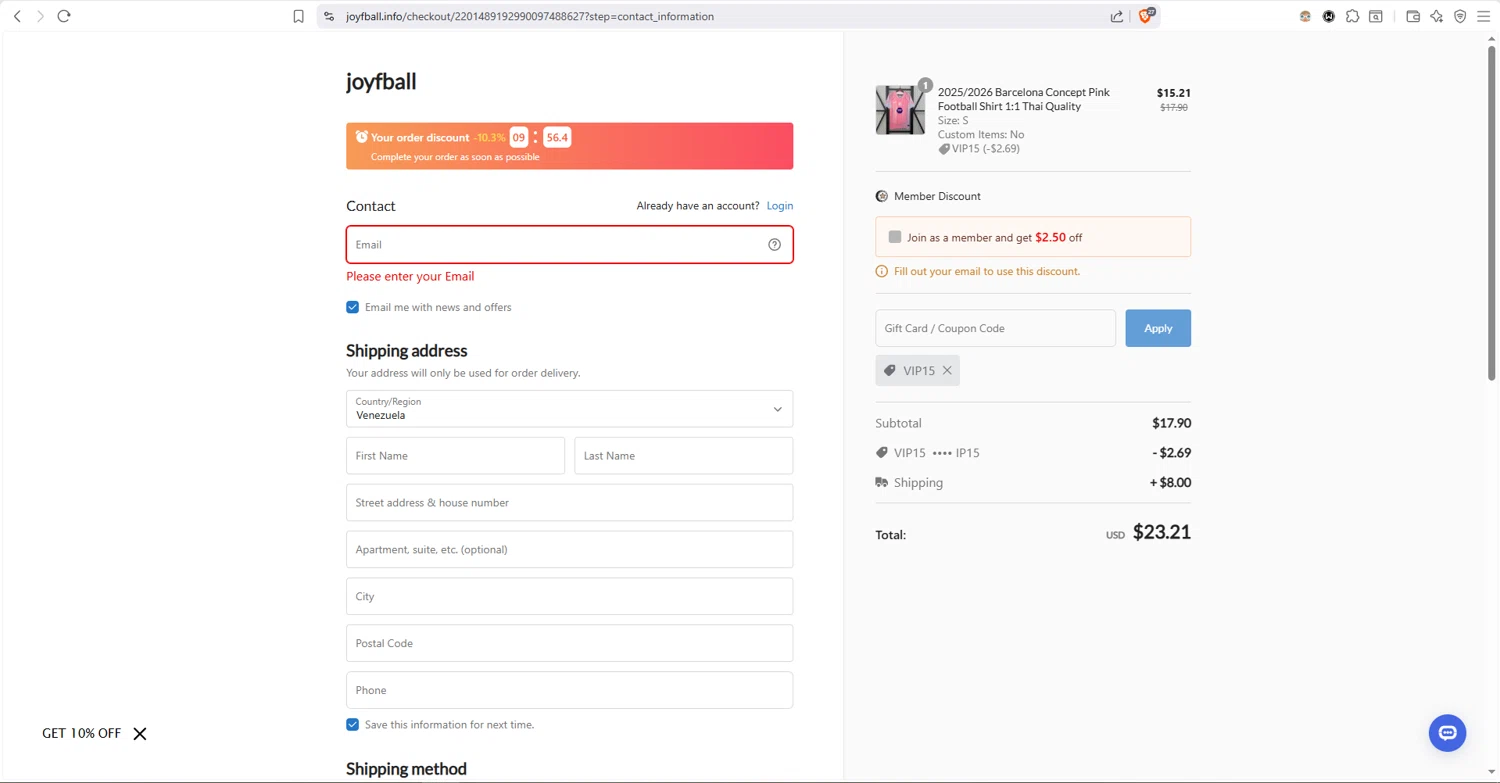The image size is (1500, 783).
Task: Click the Total amount $23.21
Action: pyautogui.click(x=1161, y=533)
